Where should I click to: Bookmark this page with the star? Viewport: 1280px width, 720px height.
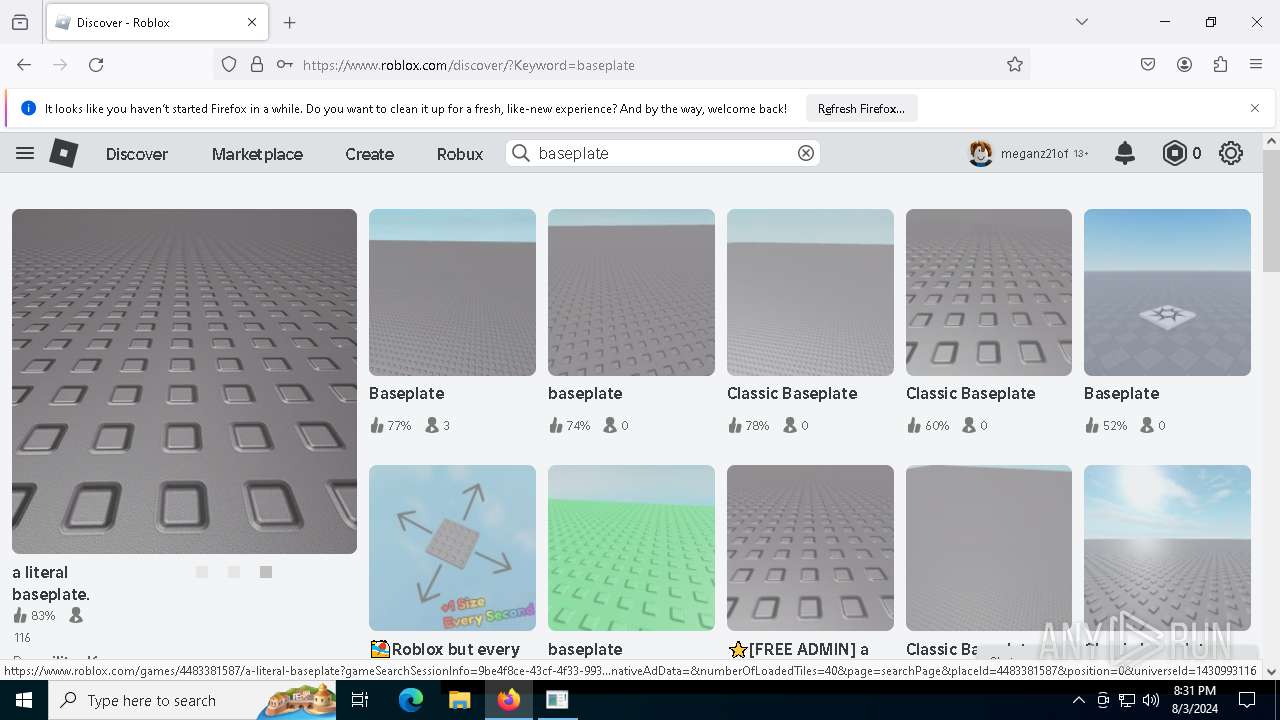click(x=1015, y=65)
